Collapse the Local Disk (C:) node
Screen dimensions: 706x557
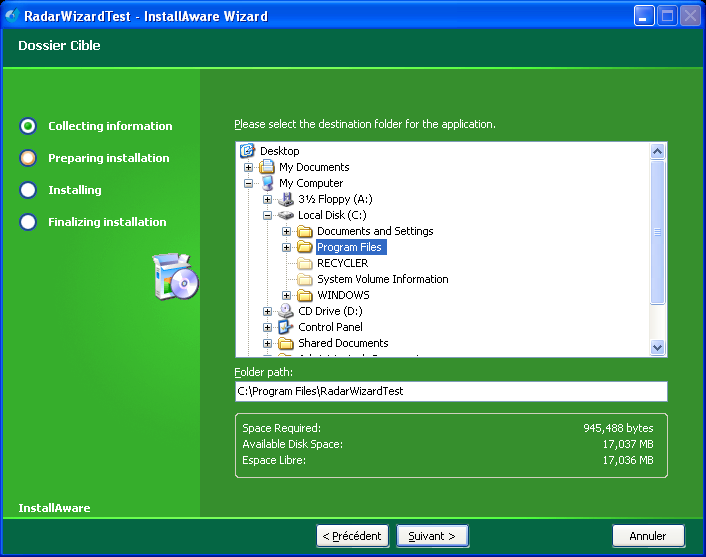click(x=267, y=215)
